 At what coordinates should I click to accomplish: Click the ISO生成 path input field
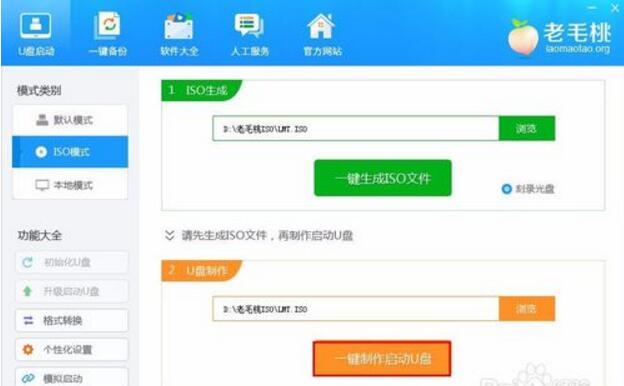(x=355, y=129)
